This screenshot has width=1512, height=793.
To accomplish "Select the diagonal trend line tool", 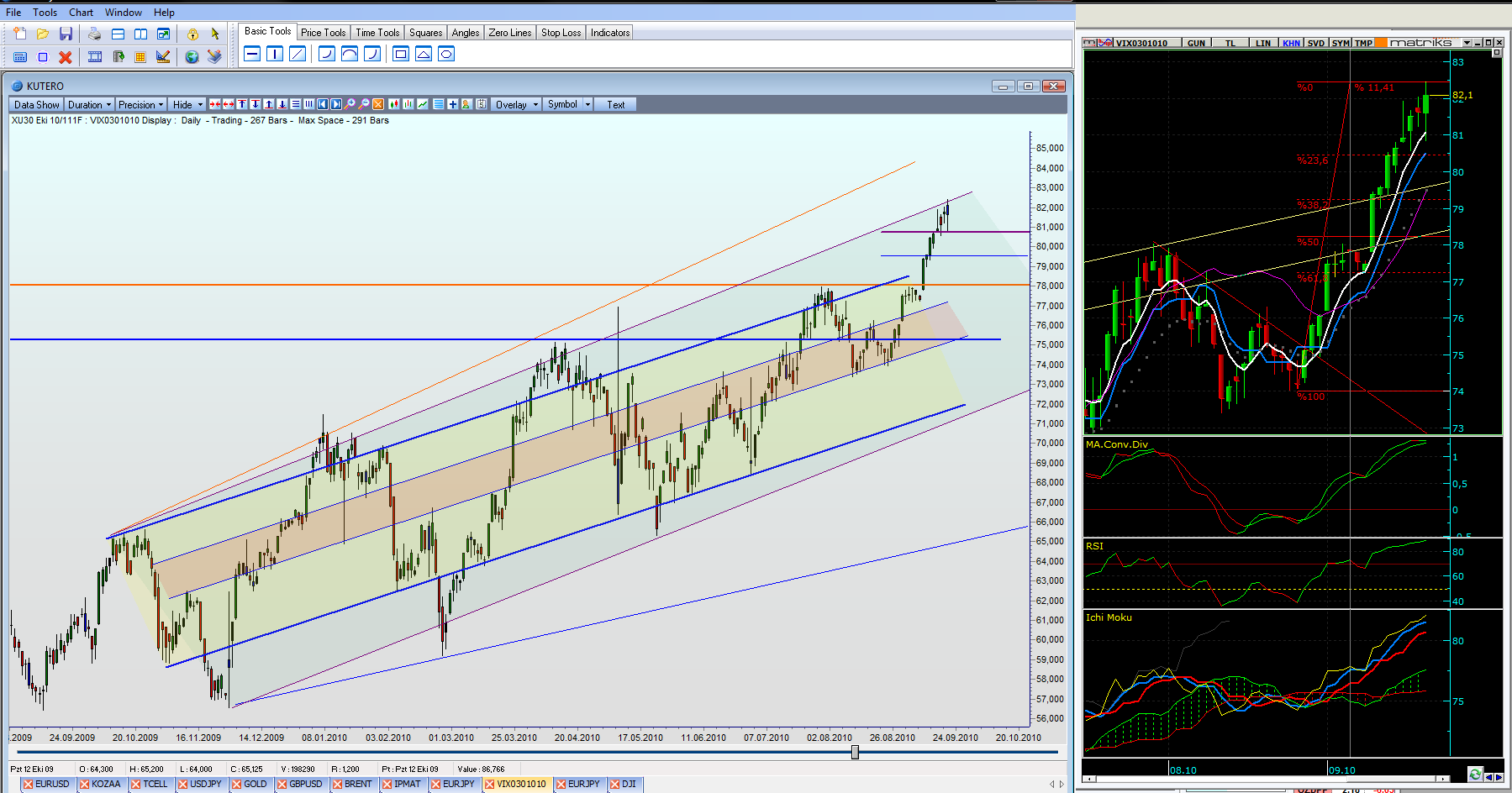I will 298,55.
